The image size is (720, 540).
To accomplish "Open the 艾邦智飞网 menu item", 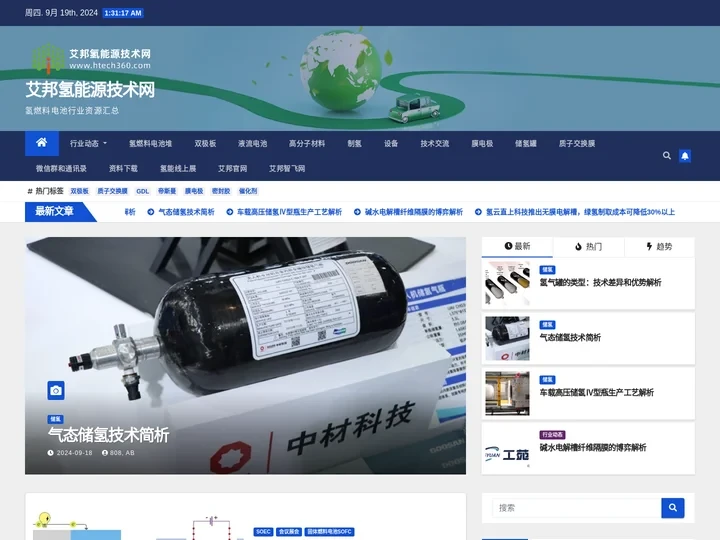I will (x=287, y=169).
